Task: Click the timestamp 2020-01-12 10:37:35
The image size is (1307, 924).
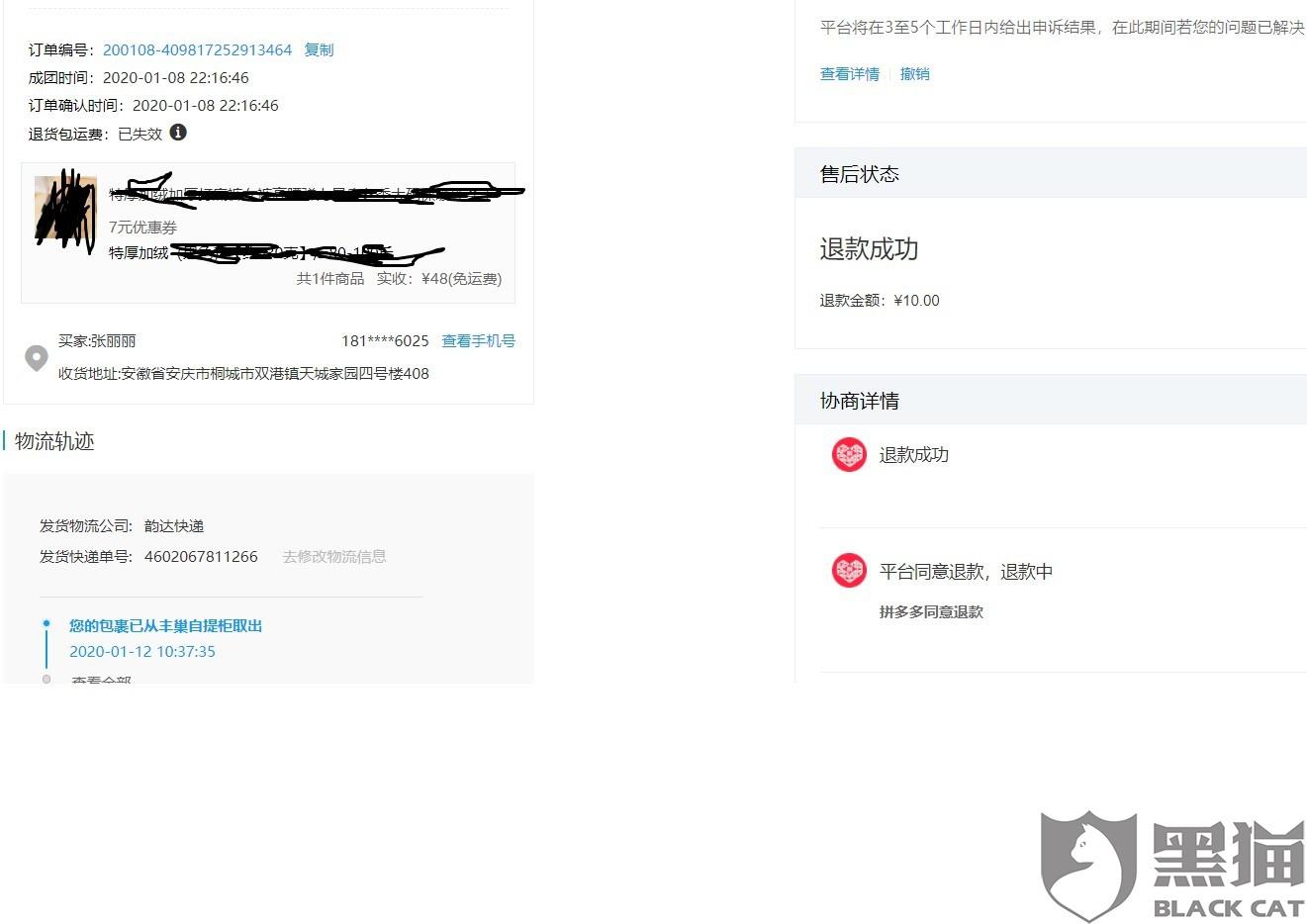Action: click(142, 652)
